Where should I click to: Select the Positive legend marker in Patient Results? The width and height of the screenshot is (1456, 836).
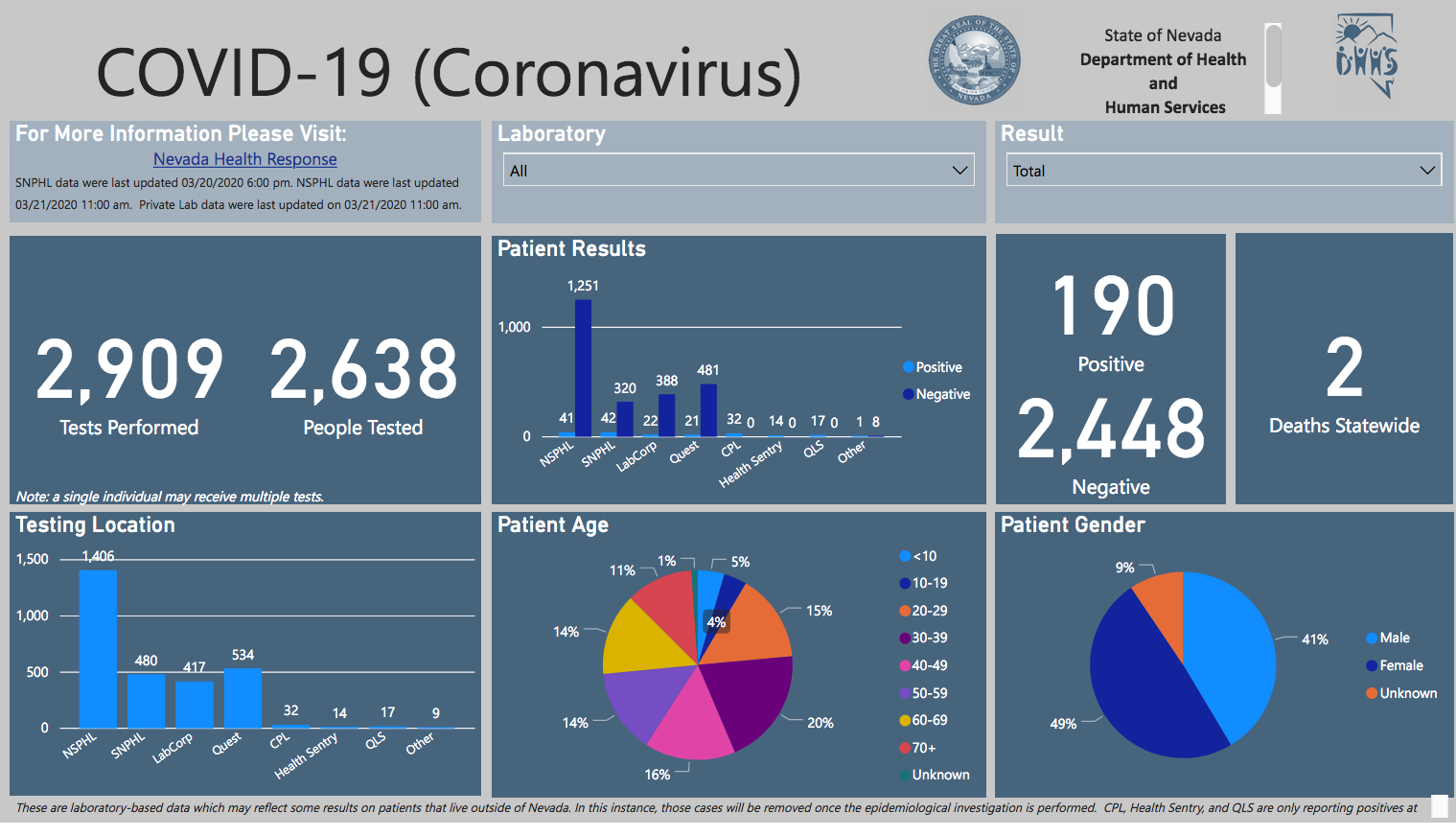click(x=908, y=367)
